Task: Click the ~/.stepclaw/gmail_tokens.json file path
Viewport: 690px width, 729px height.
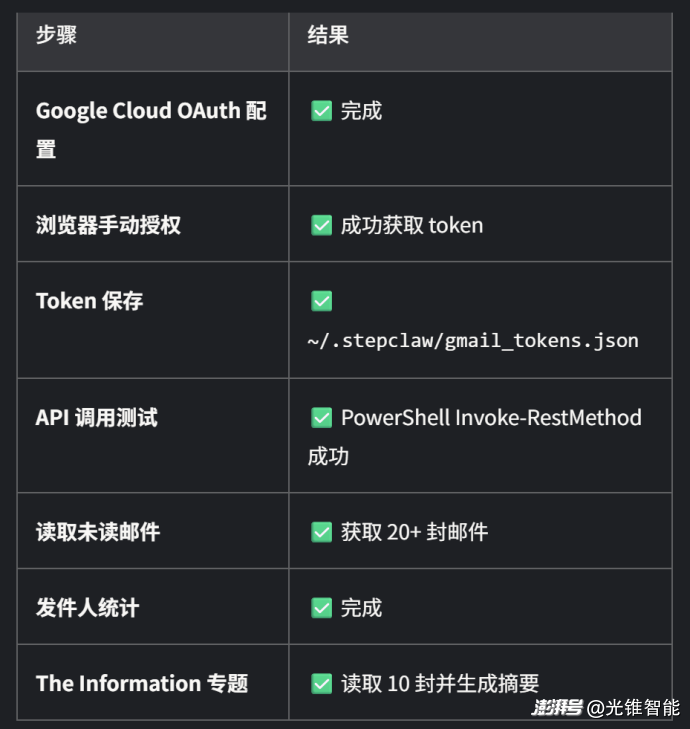Action: [x=473, y=340]
